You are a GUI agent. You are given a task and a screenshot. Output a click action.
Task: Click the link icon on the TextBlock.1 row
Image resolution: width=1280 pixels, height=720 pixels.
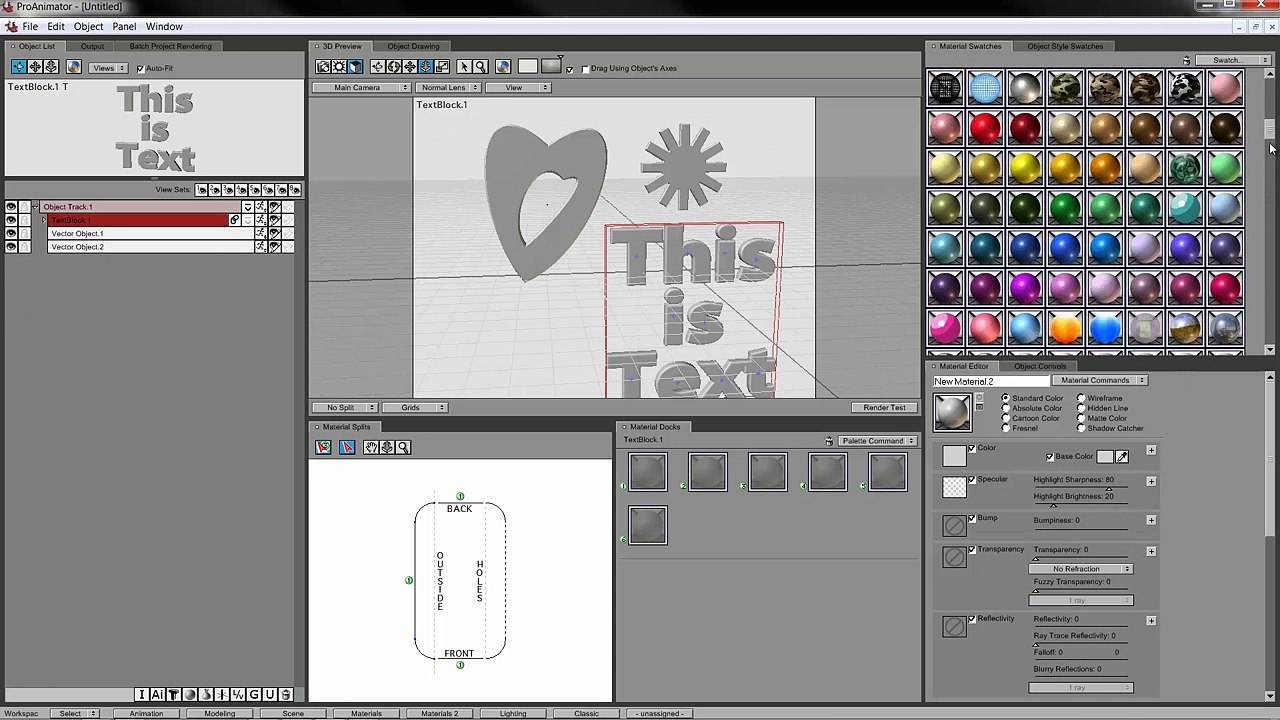tap(235, 220)
